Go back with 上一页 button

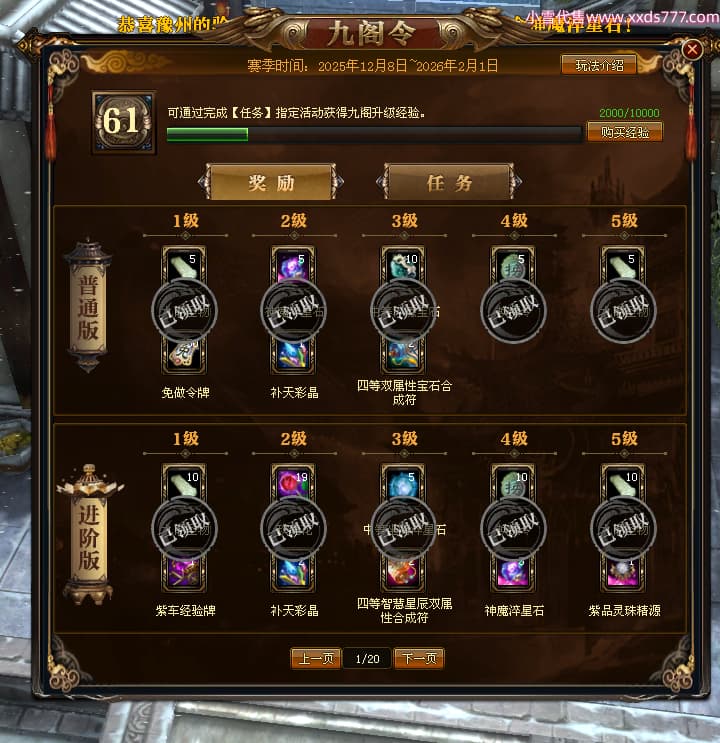[x=316, y=658]
